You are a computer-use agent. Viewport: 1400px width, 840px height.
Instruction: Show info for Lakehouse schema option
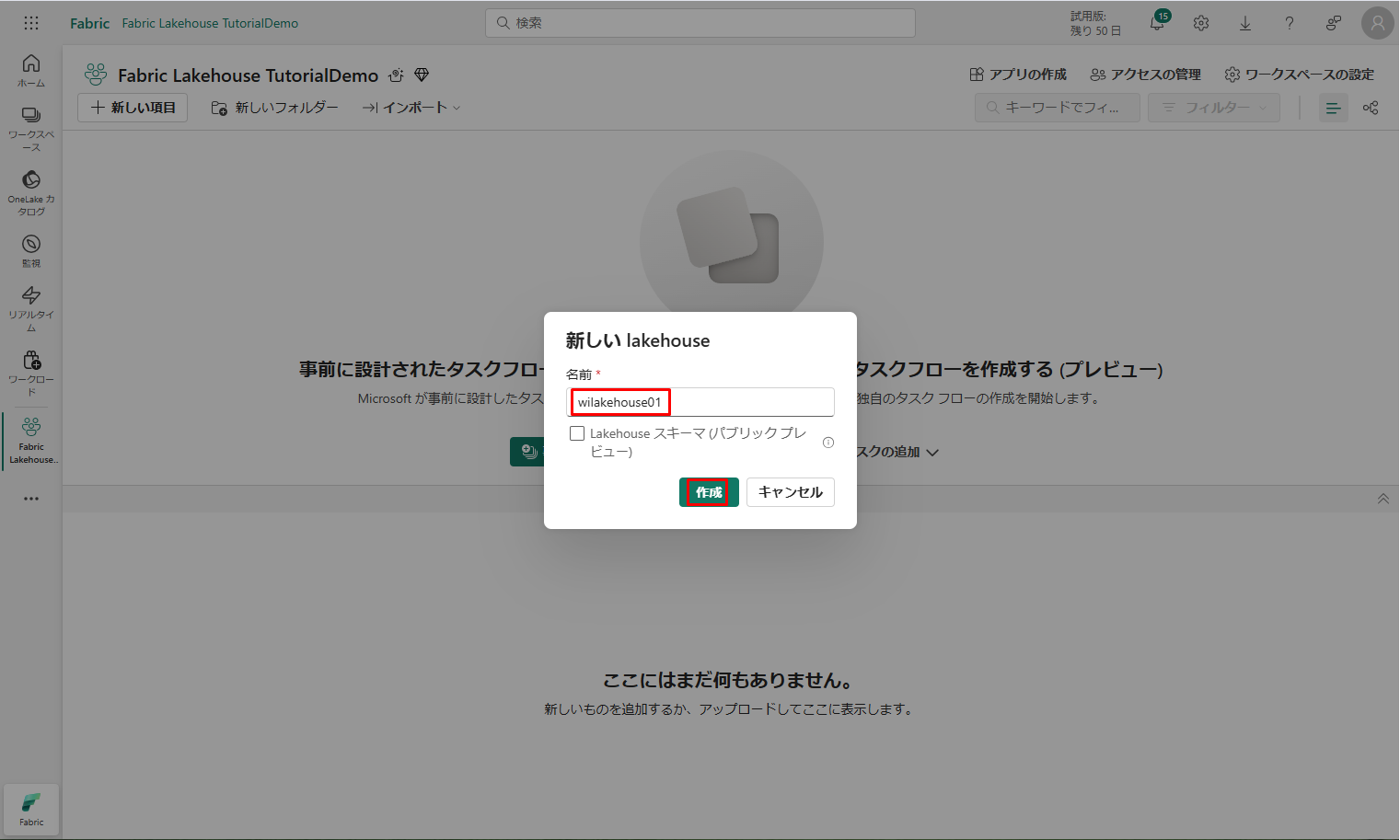click(828, 443)
